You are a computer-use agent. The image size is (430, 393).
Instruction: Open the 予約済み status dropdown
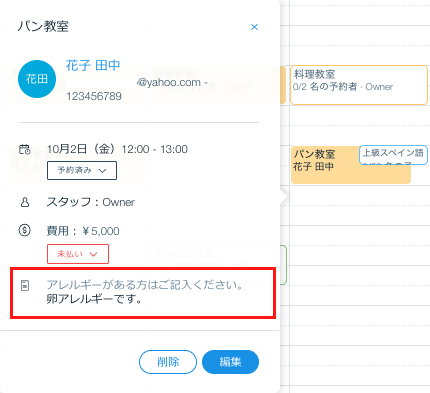click(82, 170)
